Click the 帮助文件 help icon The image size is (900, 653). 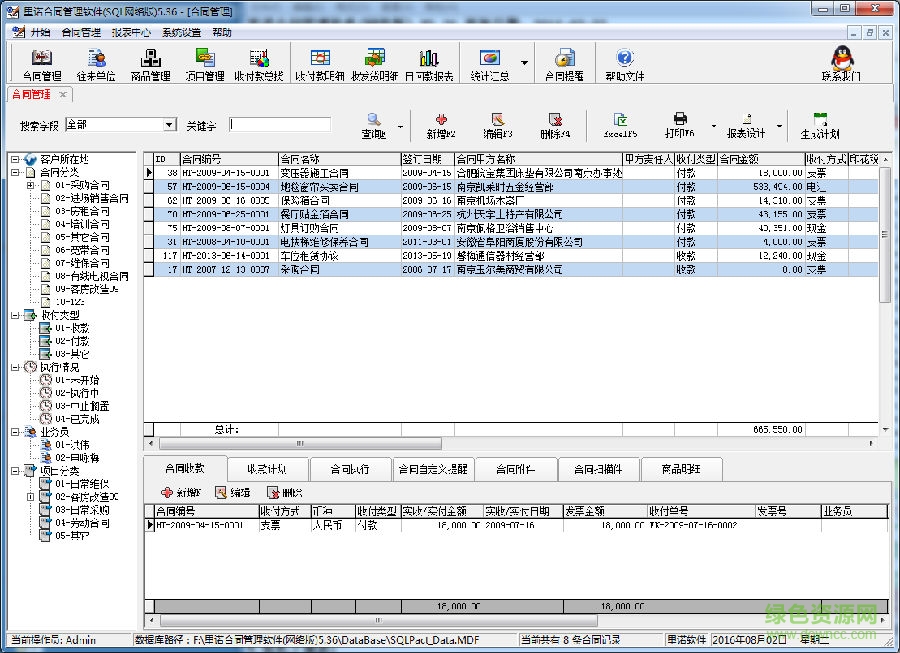click(624, 64)
